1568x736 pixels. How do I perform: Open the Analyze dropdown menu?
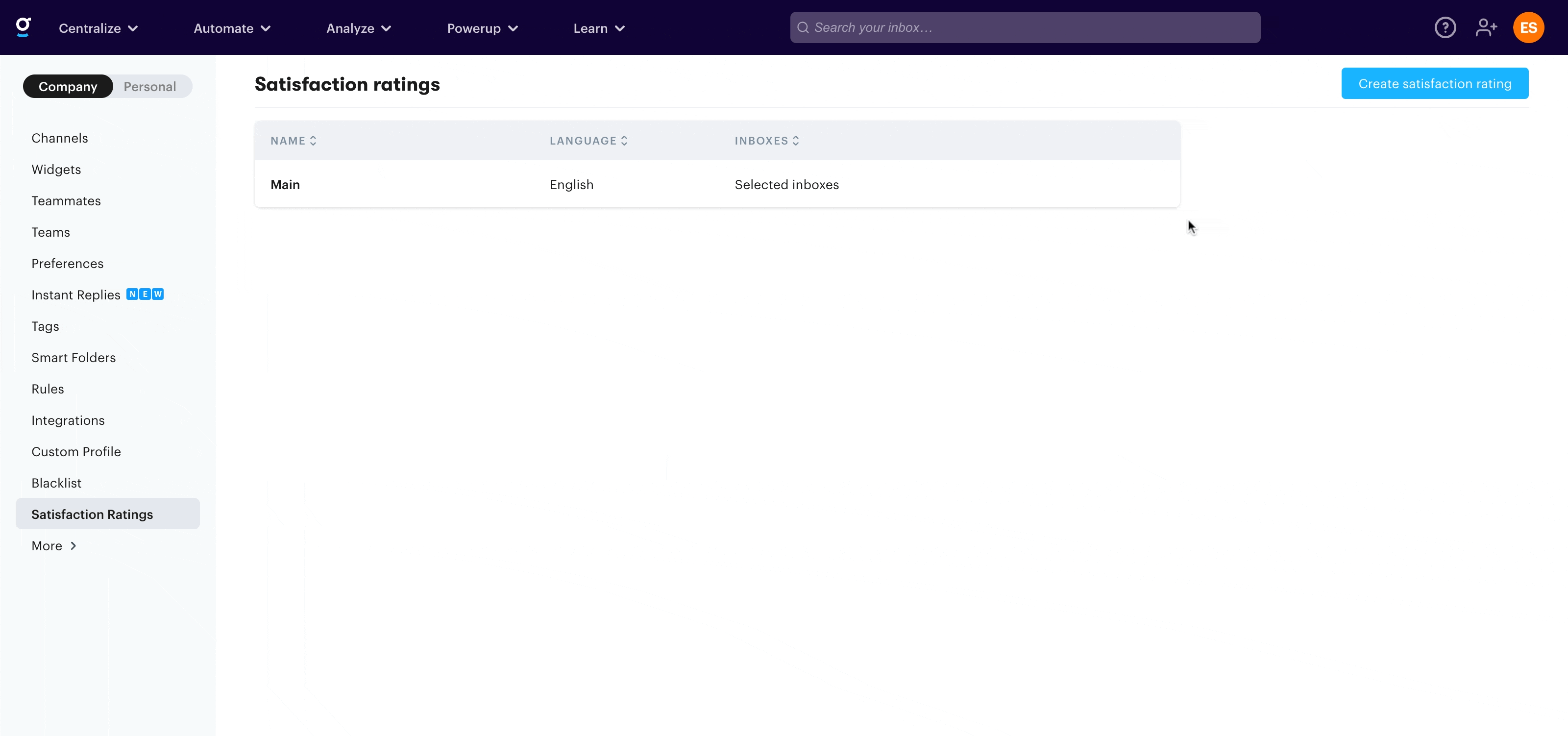click(x=359, y=28)
